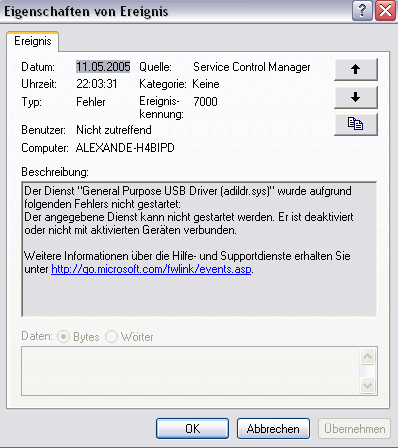This screenshot has width=398, height=448.
Task: Click the Datum label
Action: pos(38,67)
